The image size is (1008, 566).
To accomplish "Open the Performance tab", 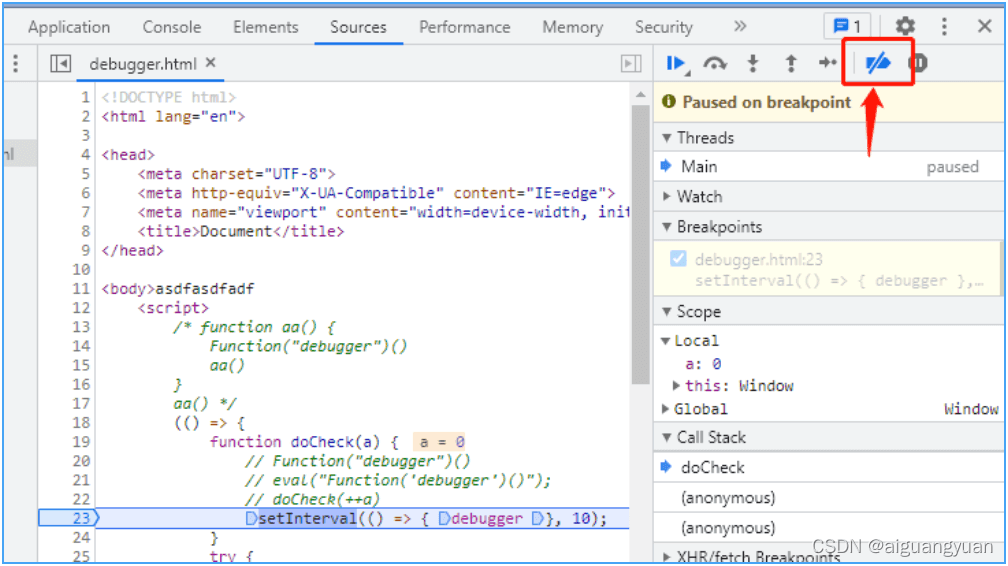I will pyautogui.click(x=465, y=27).
